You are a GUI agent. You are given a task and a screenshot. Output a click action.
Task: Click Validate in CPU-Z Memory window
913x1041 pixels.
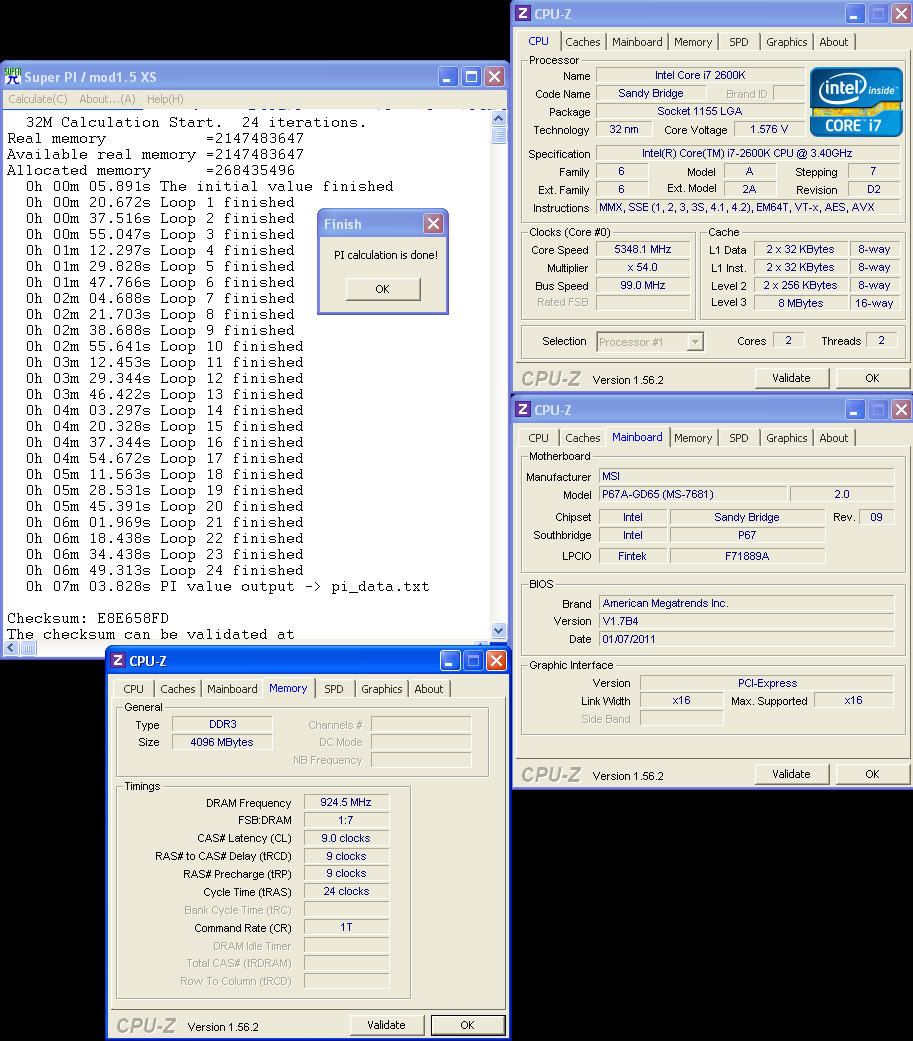[386, 1025]
